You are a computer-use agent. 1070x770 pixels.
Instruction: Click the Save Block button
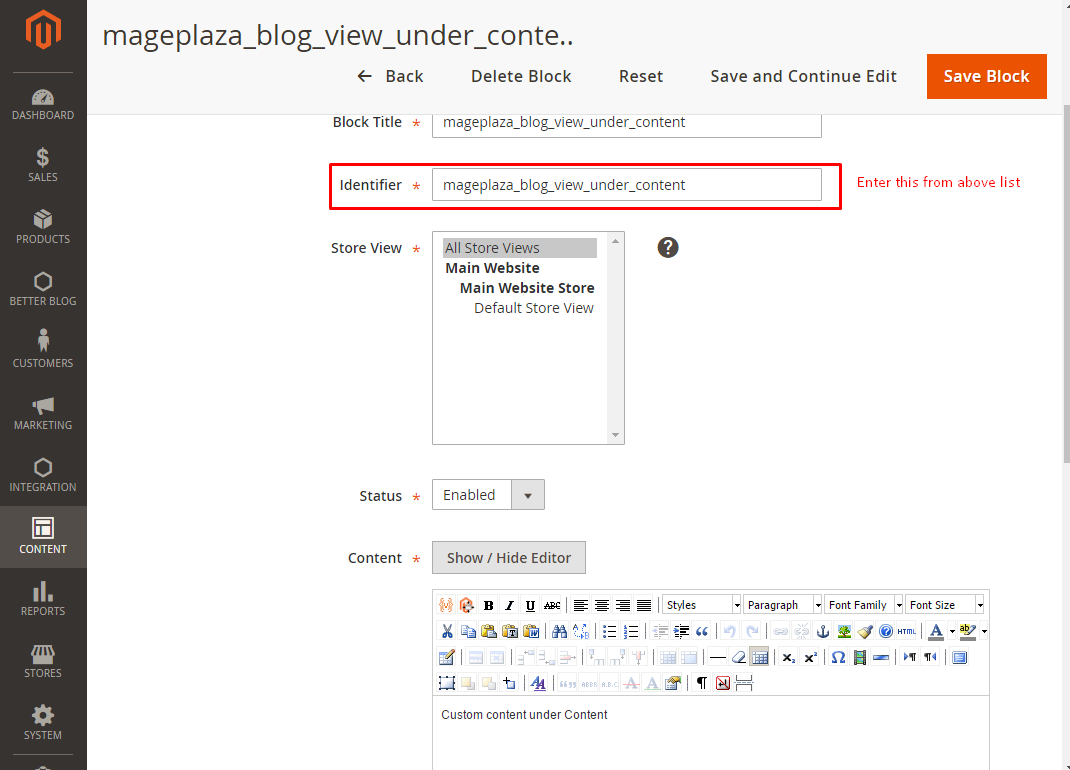[986, 76]
